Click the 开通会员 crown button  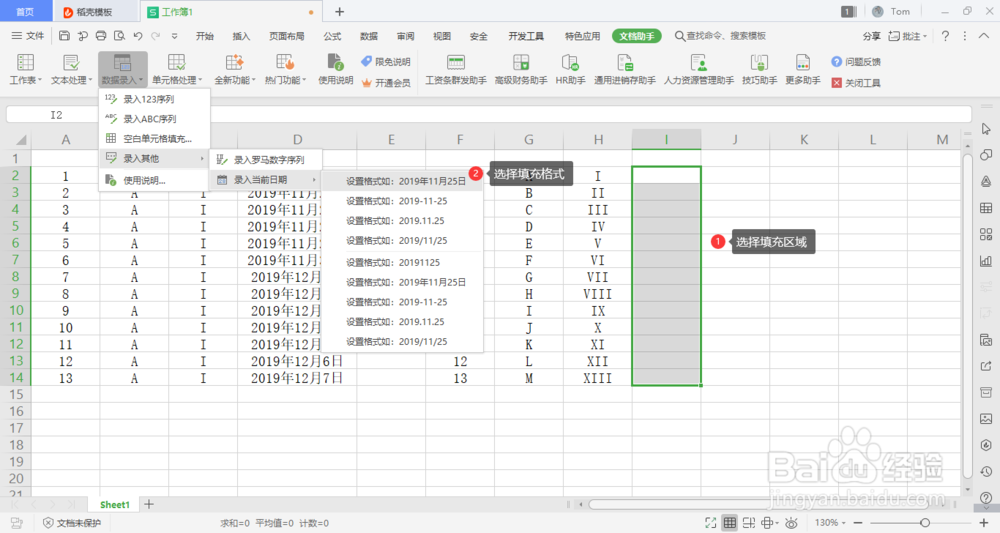(x=386, y=83)
